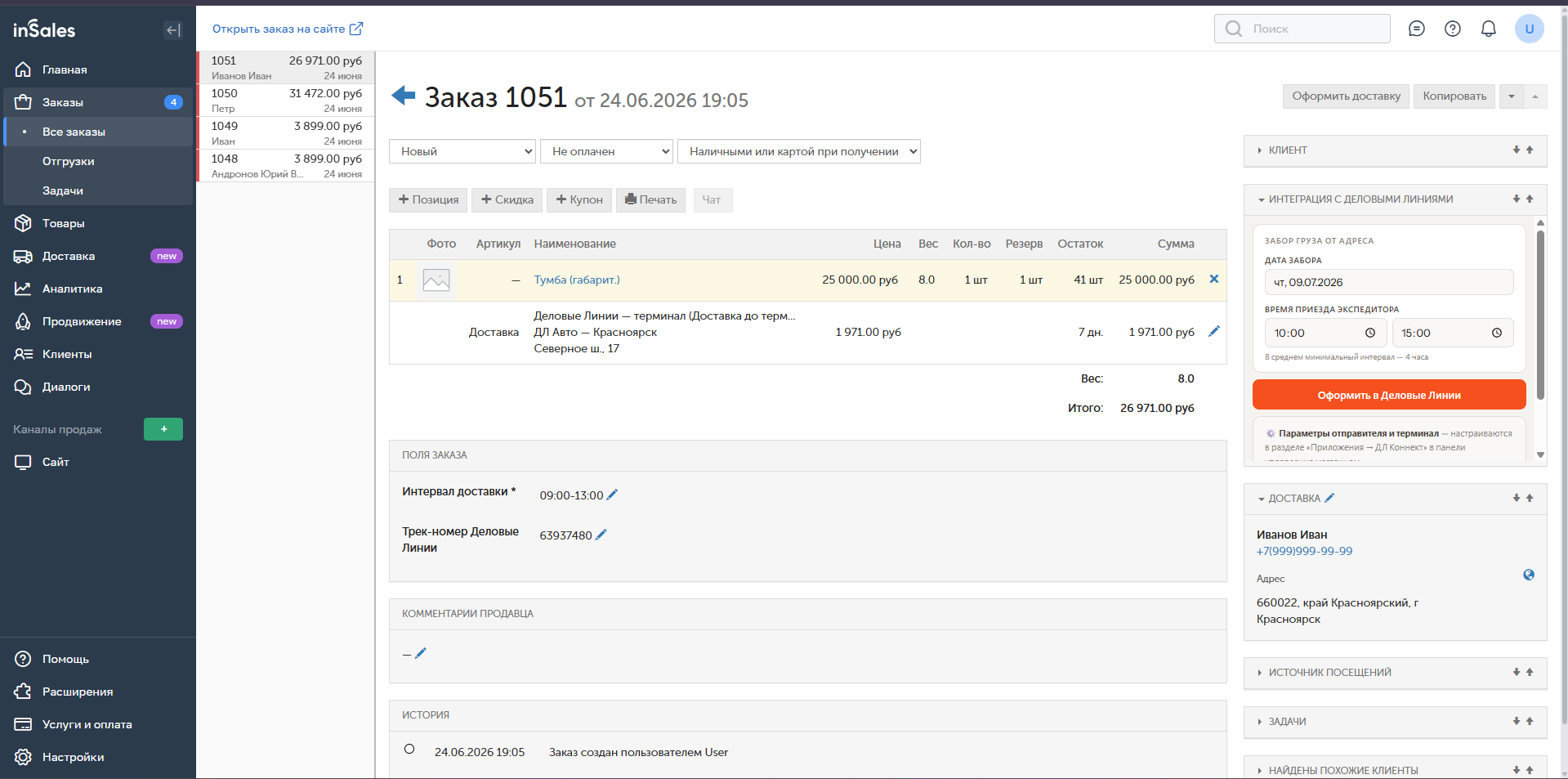Click the 10:00 arrival time field
The image size is (1568, 779).
(1326, 333)
